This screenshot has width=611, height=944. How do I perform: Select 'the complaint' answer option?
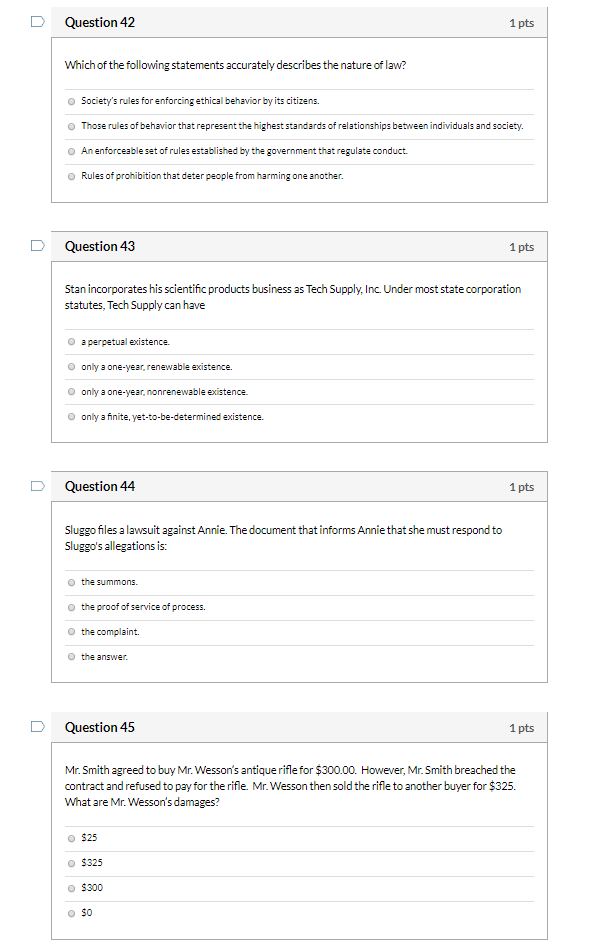click(71, 631)
